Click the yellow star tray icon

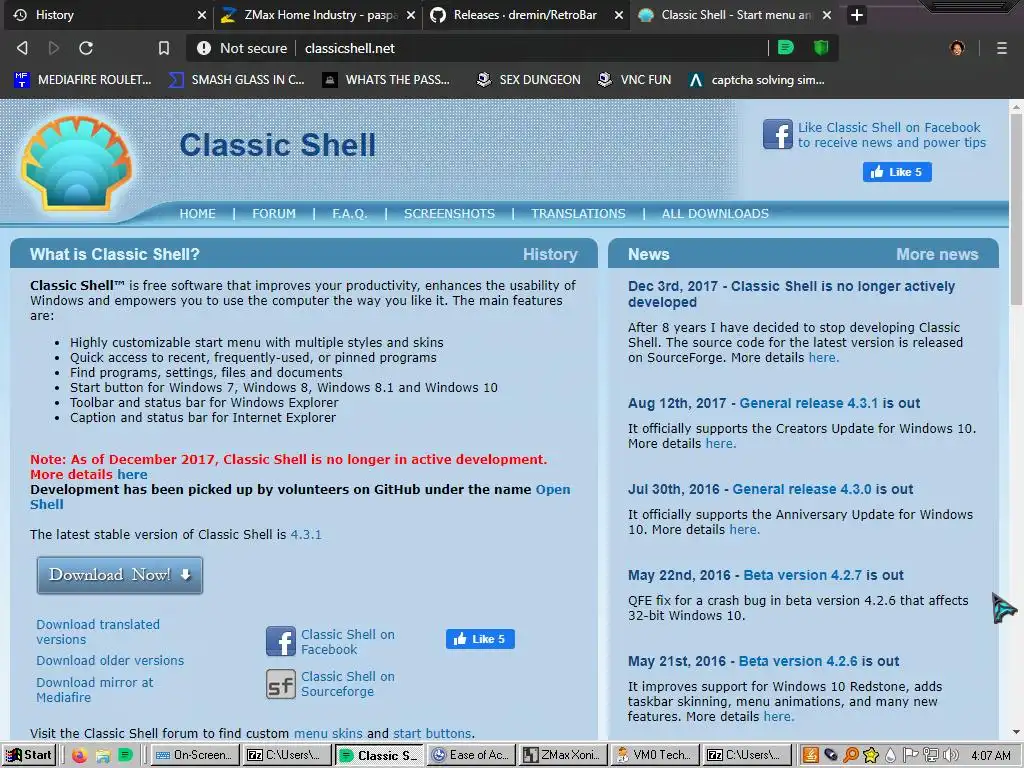871,755
